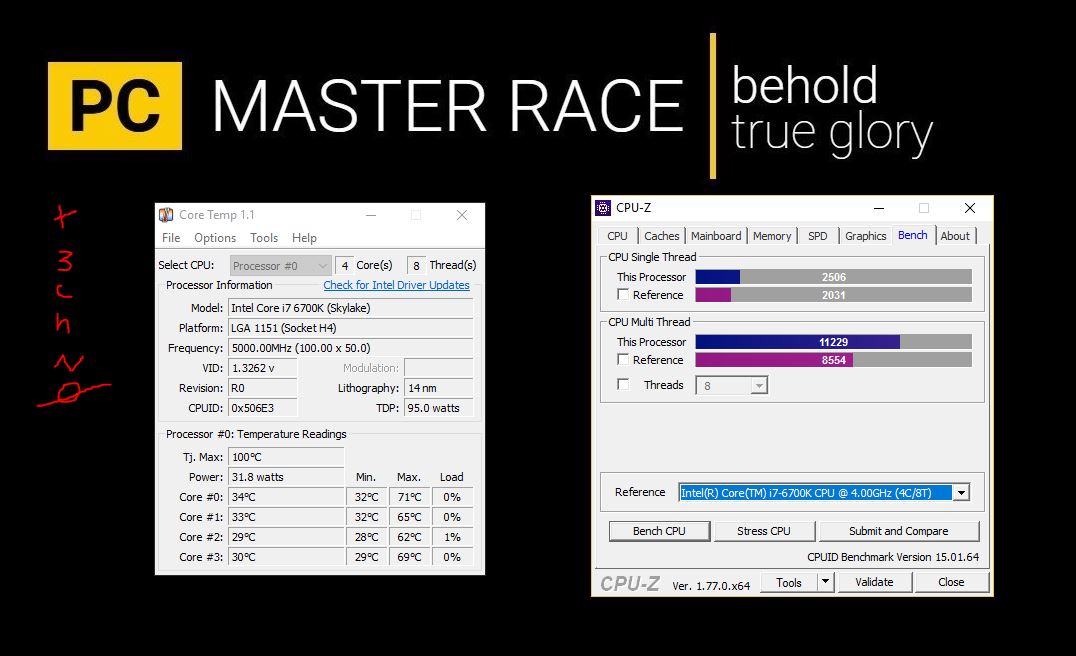Click the Frequency field showing 5000.00MHz
This screenshot has width=1076, height=656.
[x=351, y=348]
